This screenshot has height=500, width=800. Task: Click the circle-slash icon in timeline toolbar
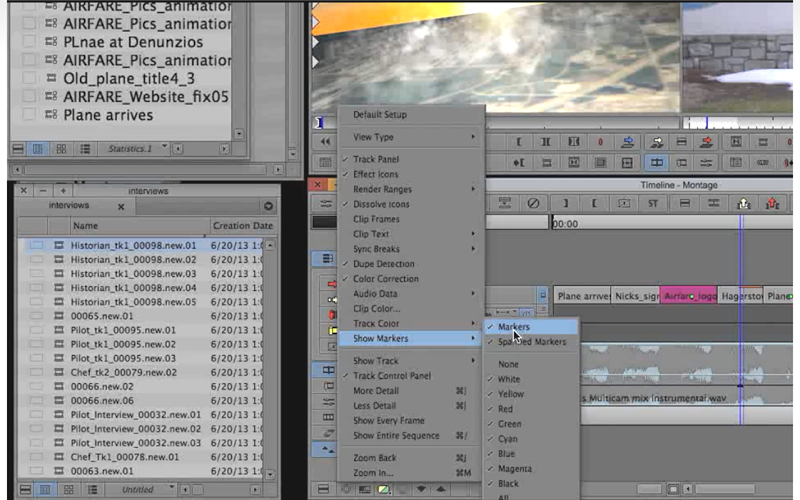tap(534, 203)
